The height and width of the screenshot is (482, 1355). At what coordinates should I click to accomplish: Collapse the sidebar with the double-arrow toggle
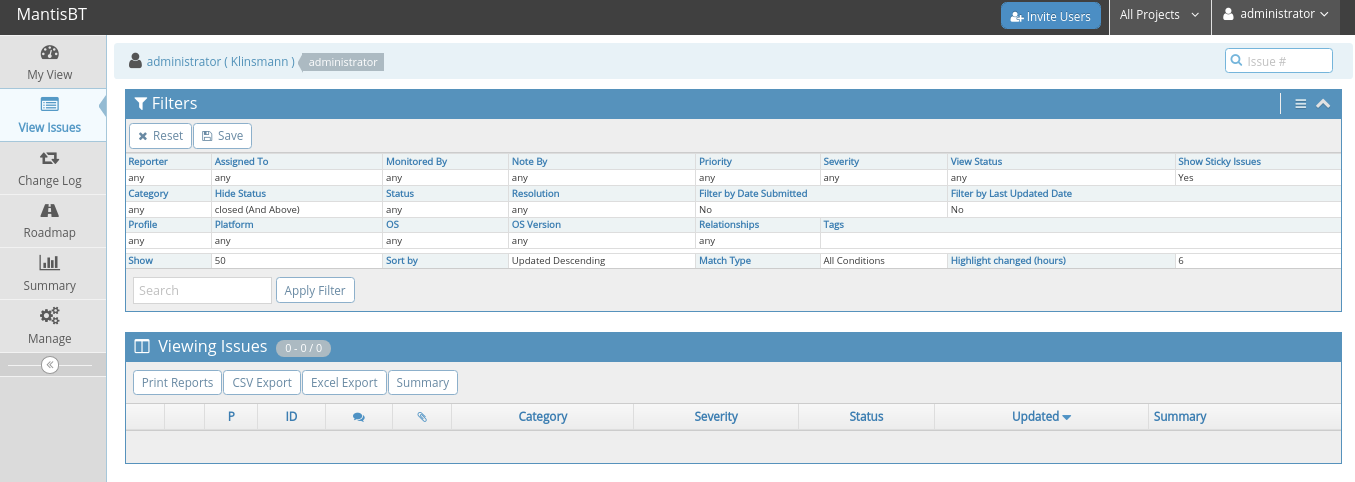pyautogui.click(x=50, y=365)
